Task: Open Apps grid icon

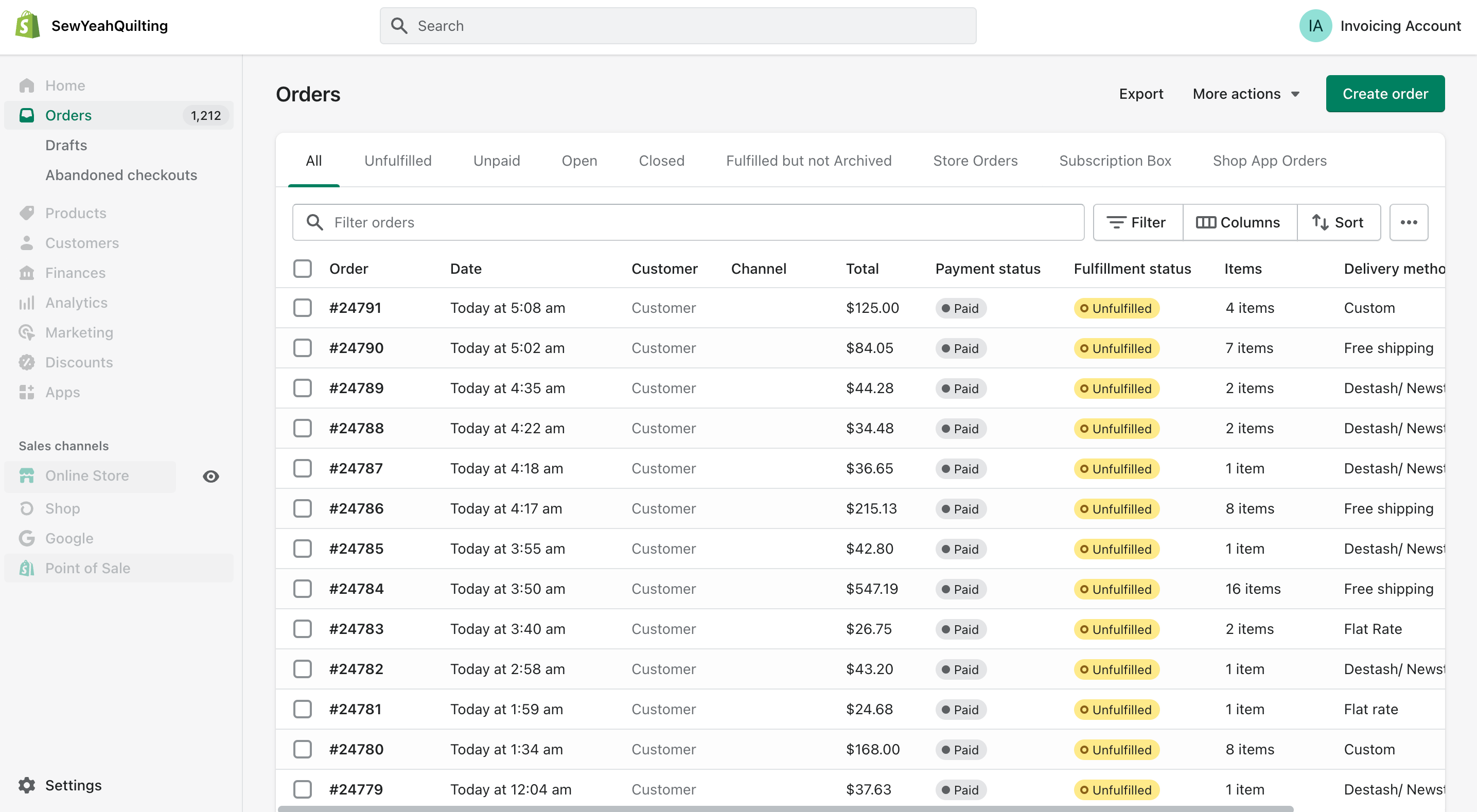Action: (27, 392)
